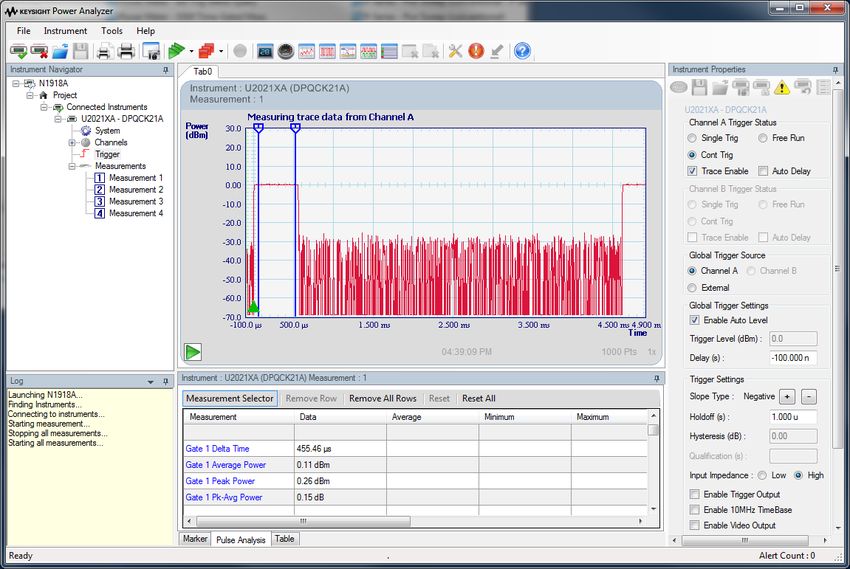Image resolution: width=850 pixels, height=569 pixels.
Task: Pin the Instrument Navigator panel
Action: tap(165, 70)
